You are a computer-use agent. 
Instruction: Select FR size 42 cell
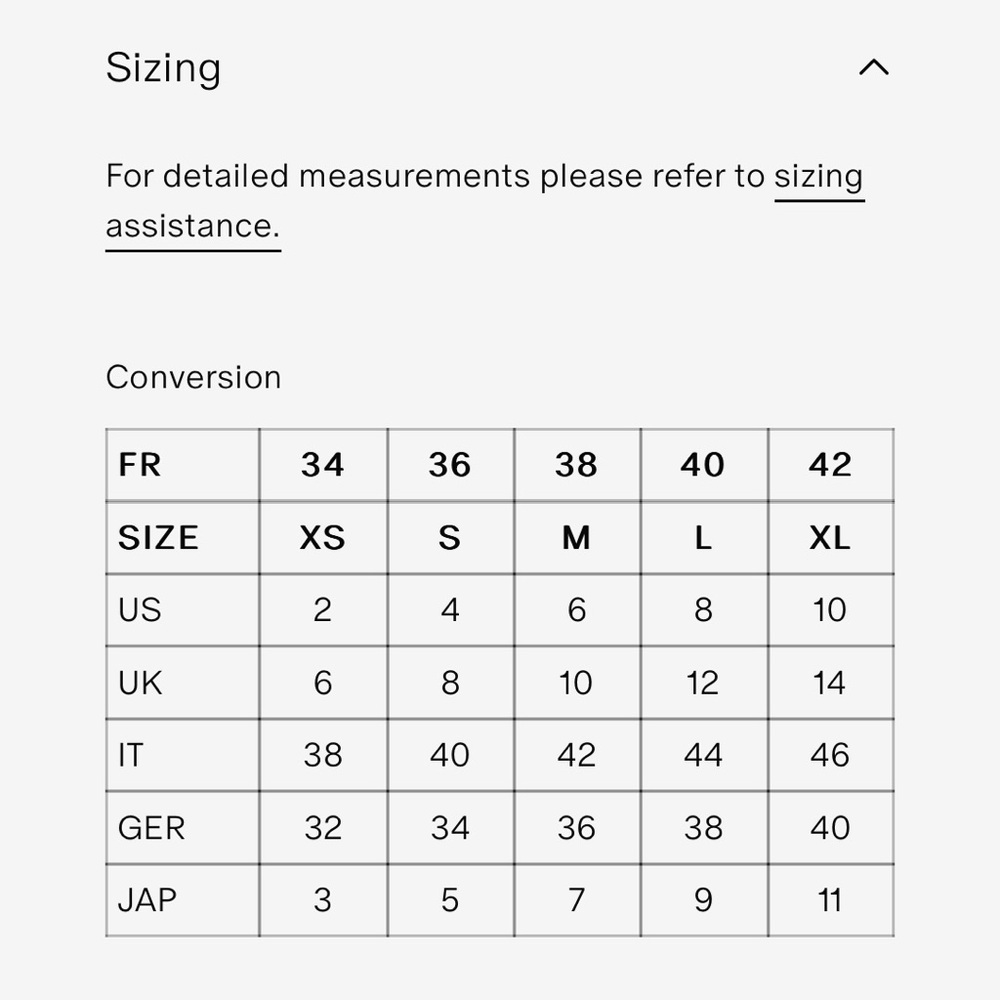click(830, 465)
